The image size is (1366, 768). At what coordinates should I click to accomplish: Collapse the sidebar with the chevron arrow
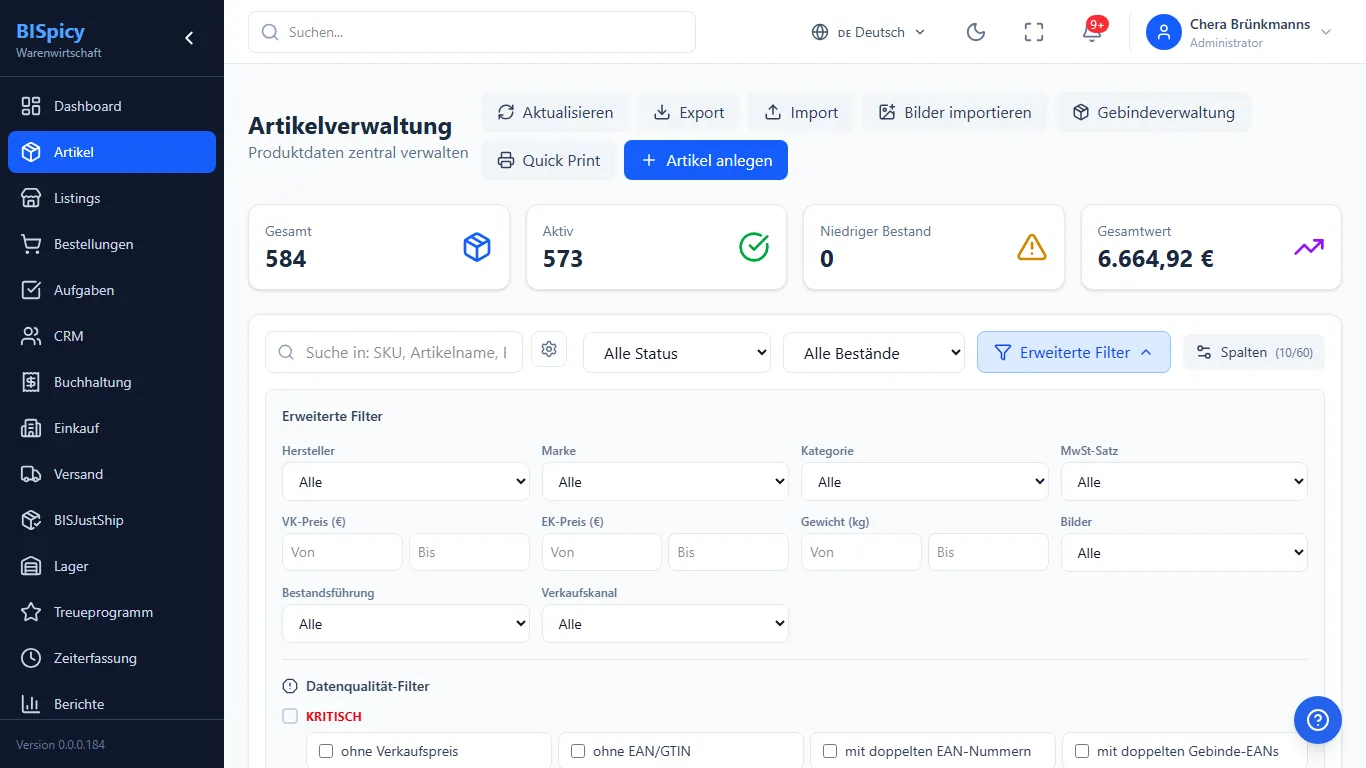(189, 38)
